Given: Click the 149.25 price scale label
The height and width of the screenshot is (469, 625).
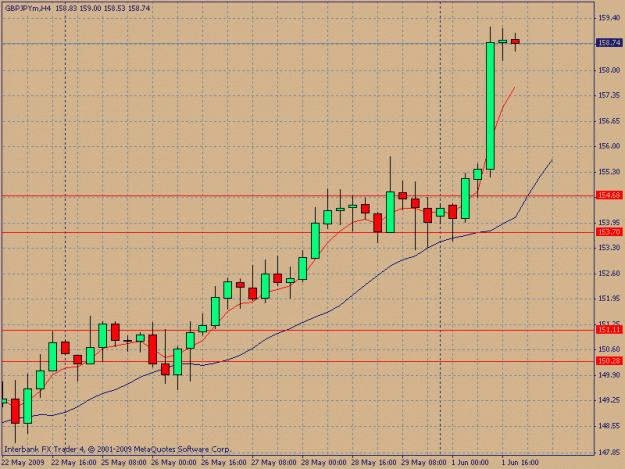Looking at the screenshot, I should click(x=609, y=400).
